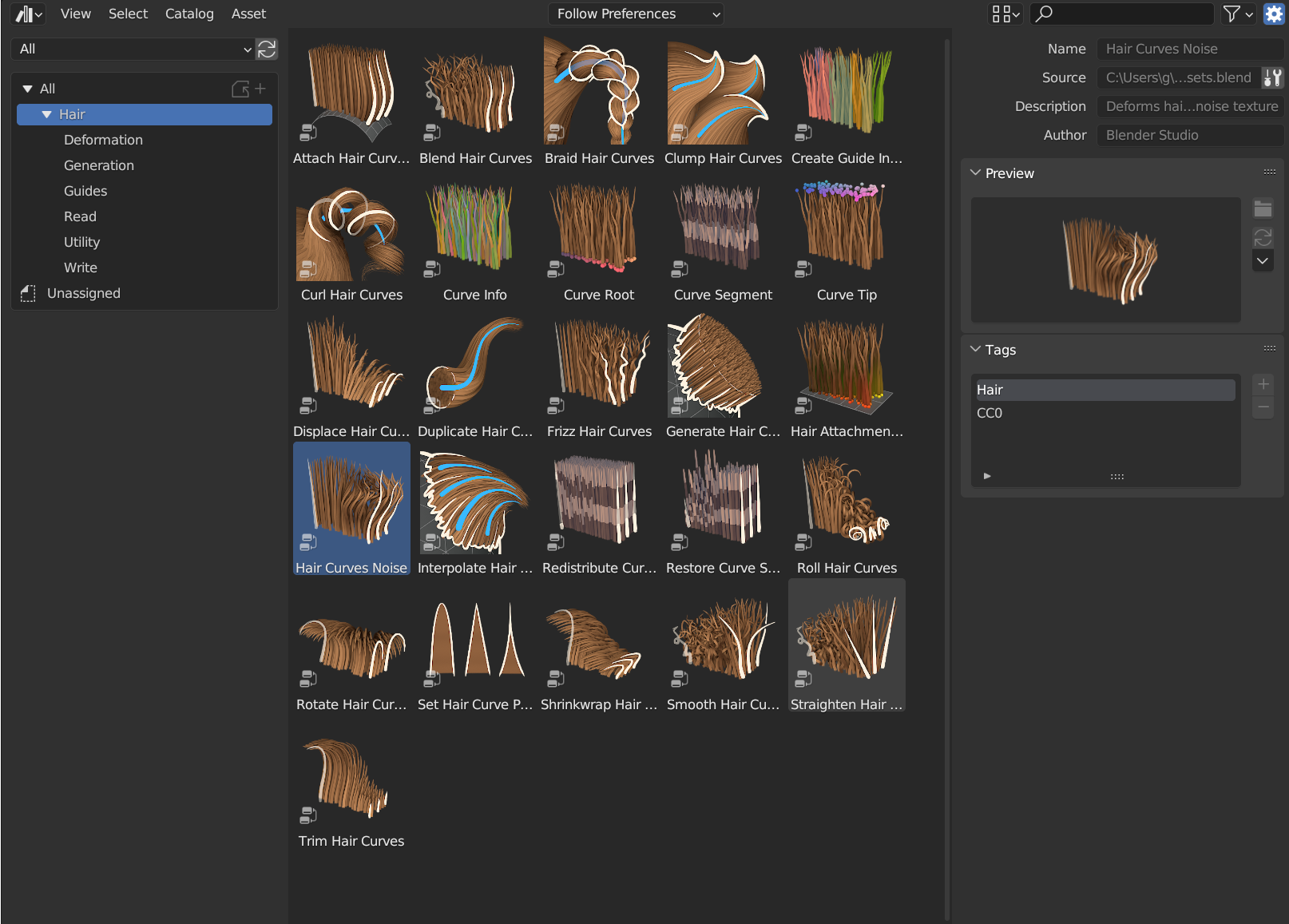Screen dimensions: 1289x924
Task: Refresh the asset library
Action: tap(267, 49)
